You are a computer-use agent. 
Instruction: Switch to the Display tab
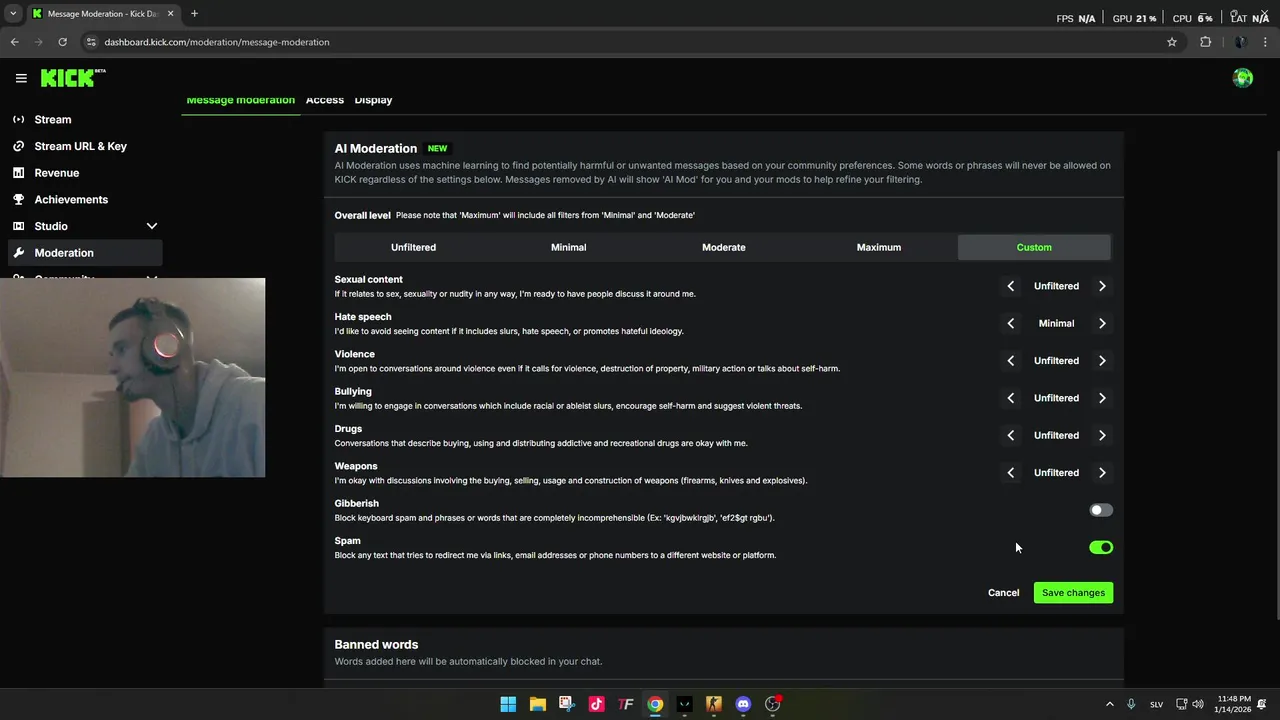tap(373, 100)
